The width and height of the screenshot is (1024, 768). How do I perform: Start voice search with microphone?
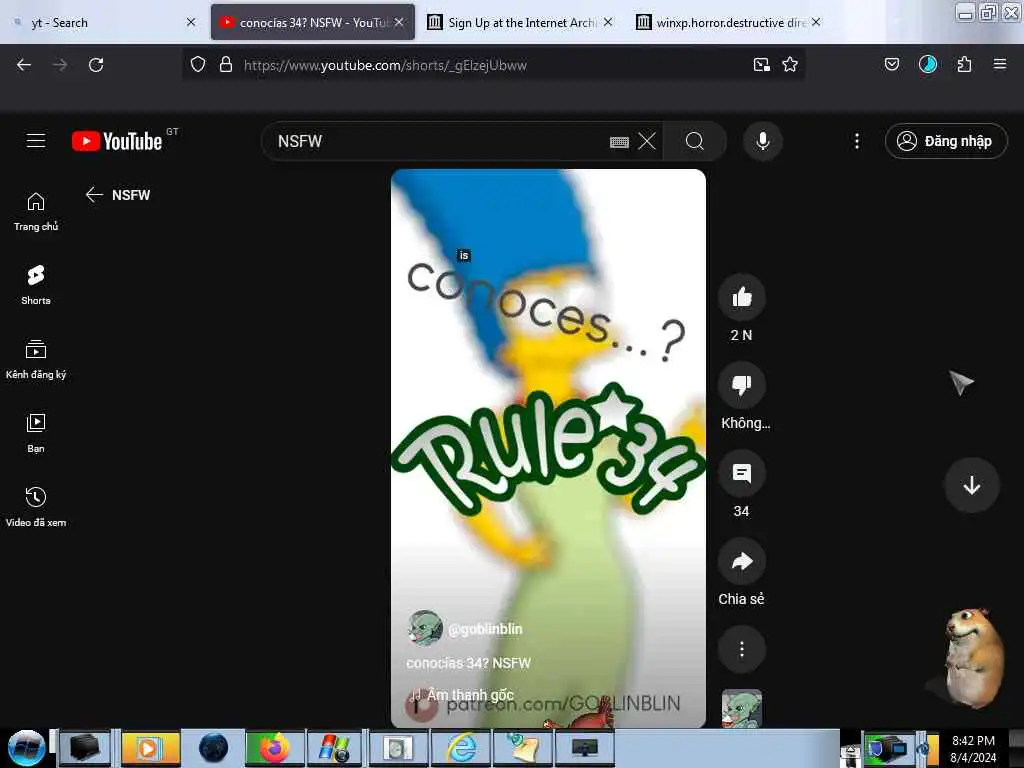point(763,141)
